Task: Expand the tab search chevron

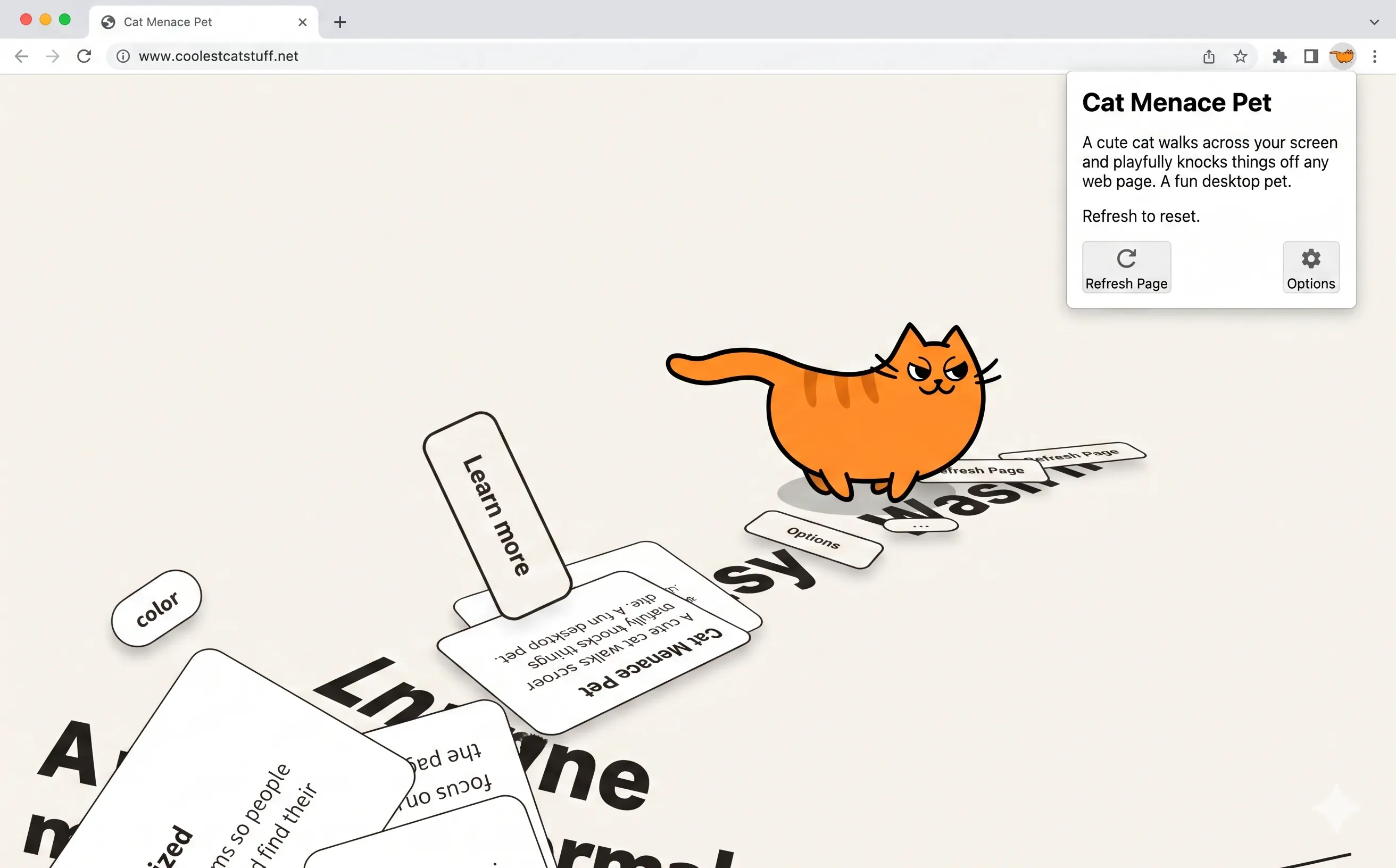Action: click(x=1374, y=22)
